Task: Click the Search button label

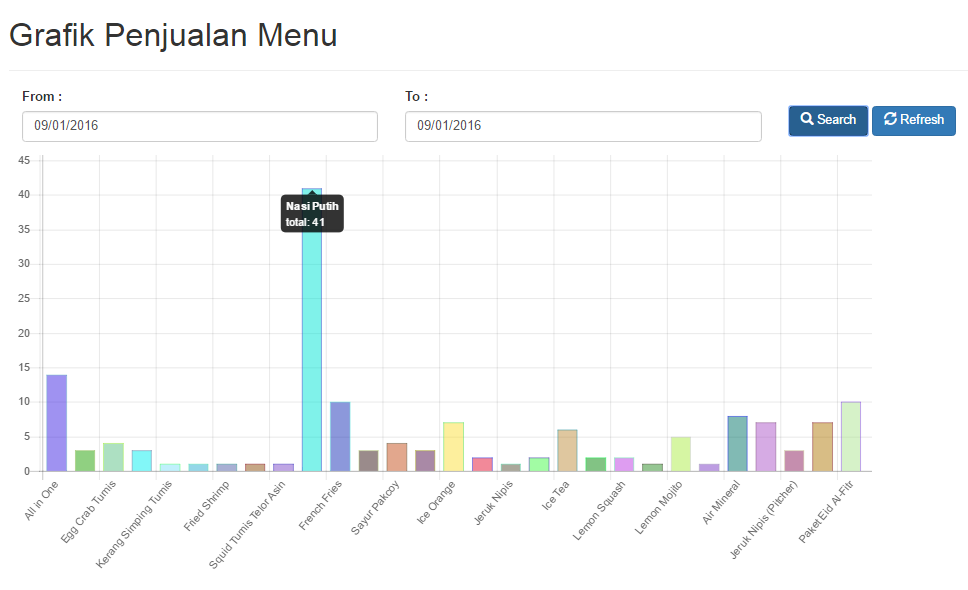Action: pyautogui.click(x=837, y=120)
